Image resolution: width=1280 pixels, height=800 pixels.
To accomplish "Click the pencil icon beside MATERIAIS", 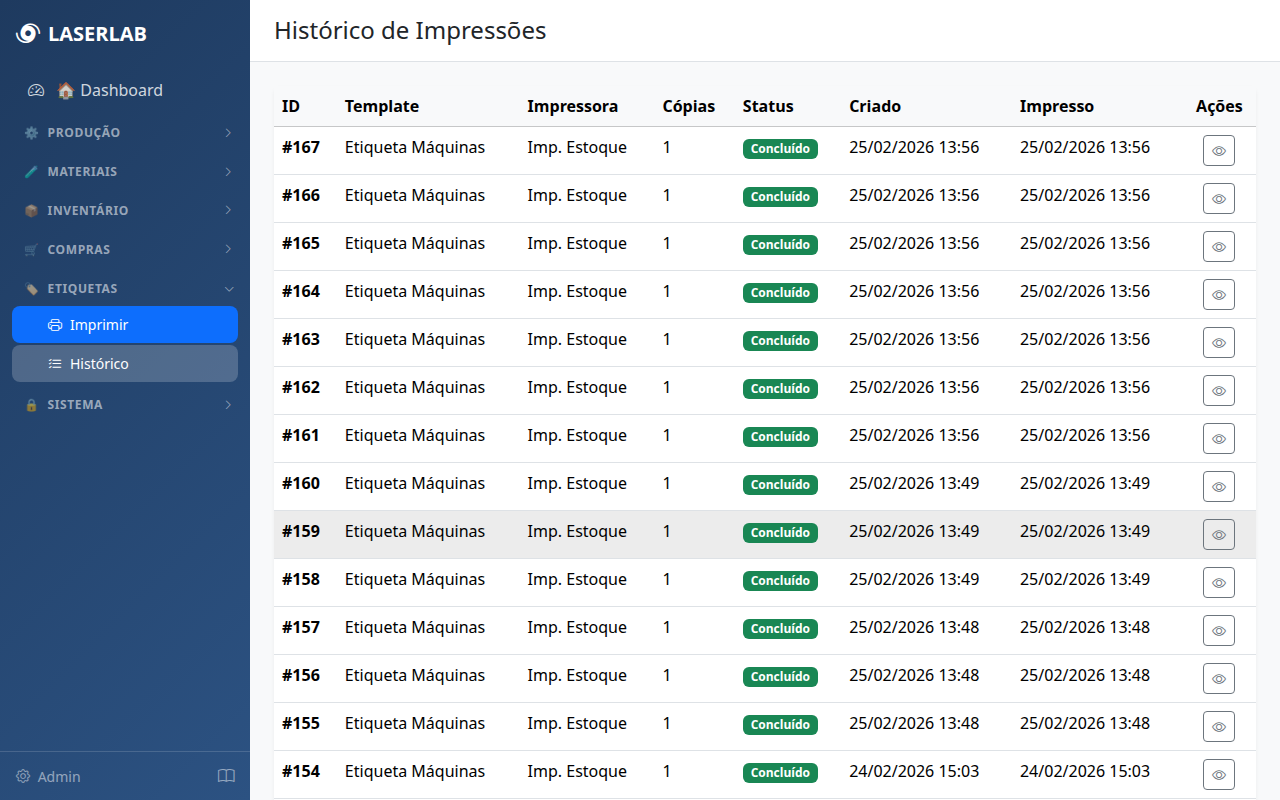I will coord(33,171).
